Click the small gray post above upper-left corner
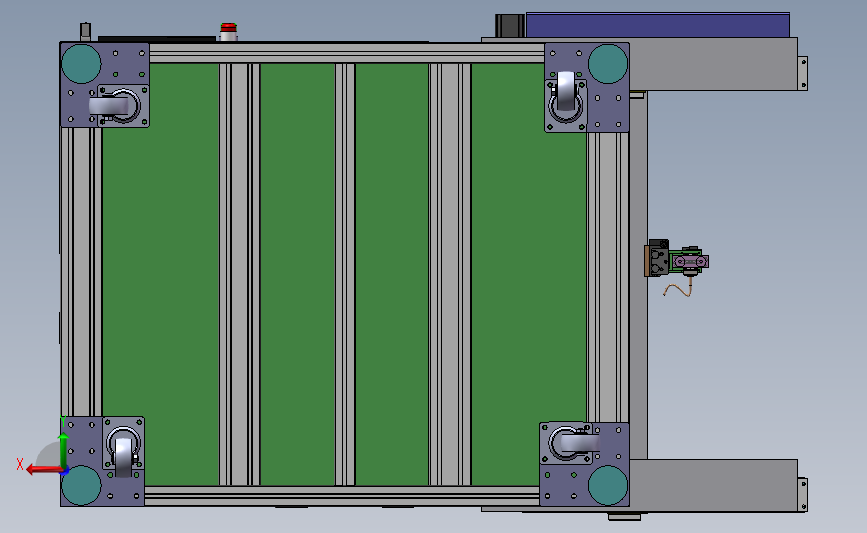The image size is (867, 533). pyautogui.click(x=85, y=32)
